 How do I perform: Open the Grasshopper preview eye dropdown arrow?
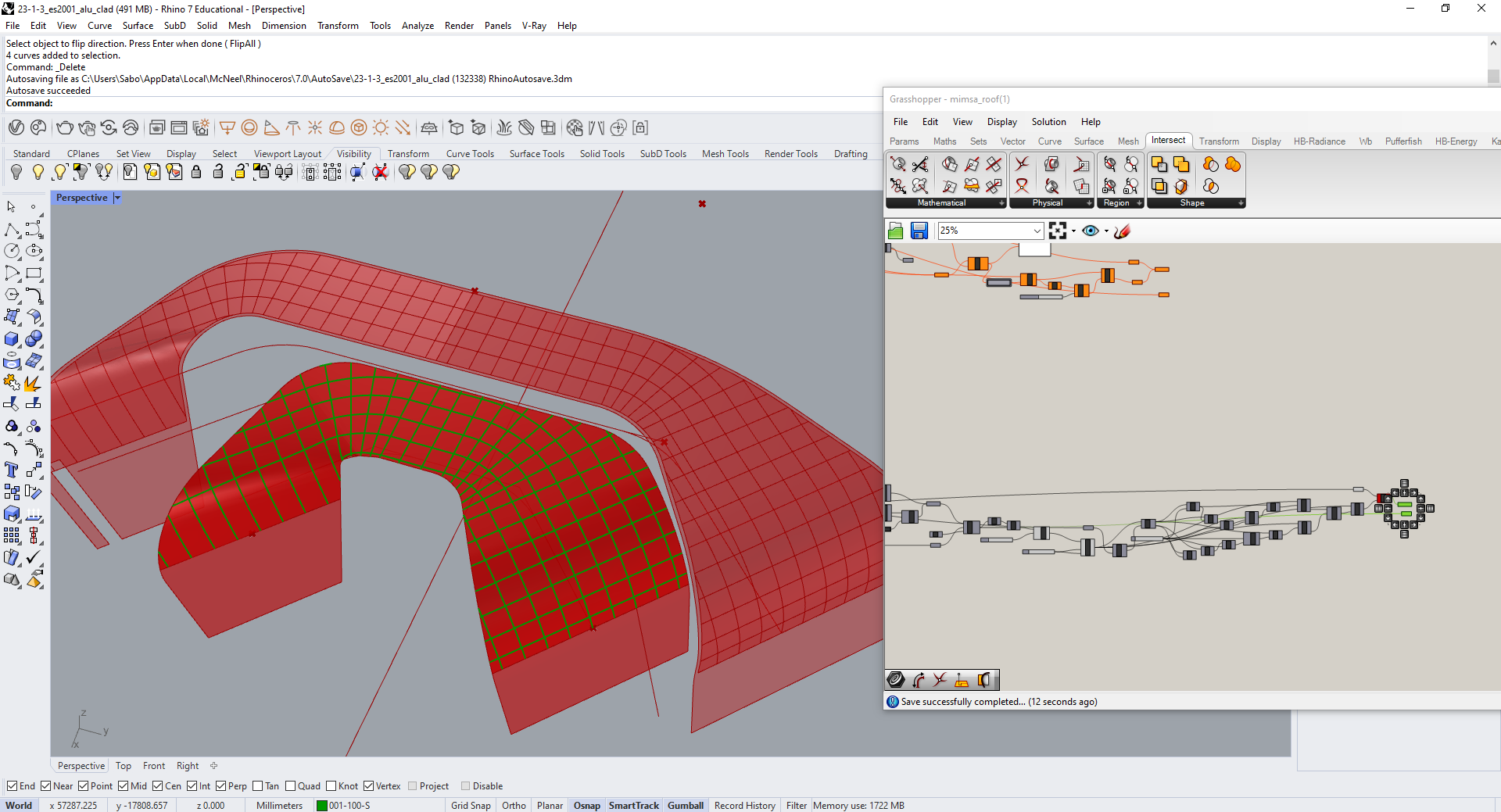tap(1106, 231)
